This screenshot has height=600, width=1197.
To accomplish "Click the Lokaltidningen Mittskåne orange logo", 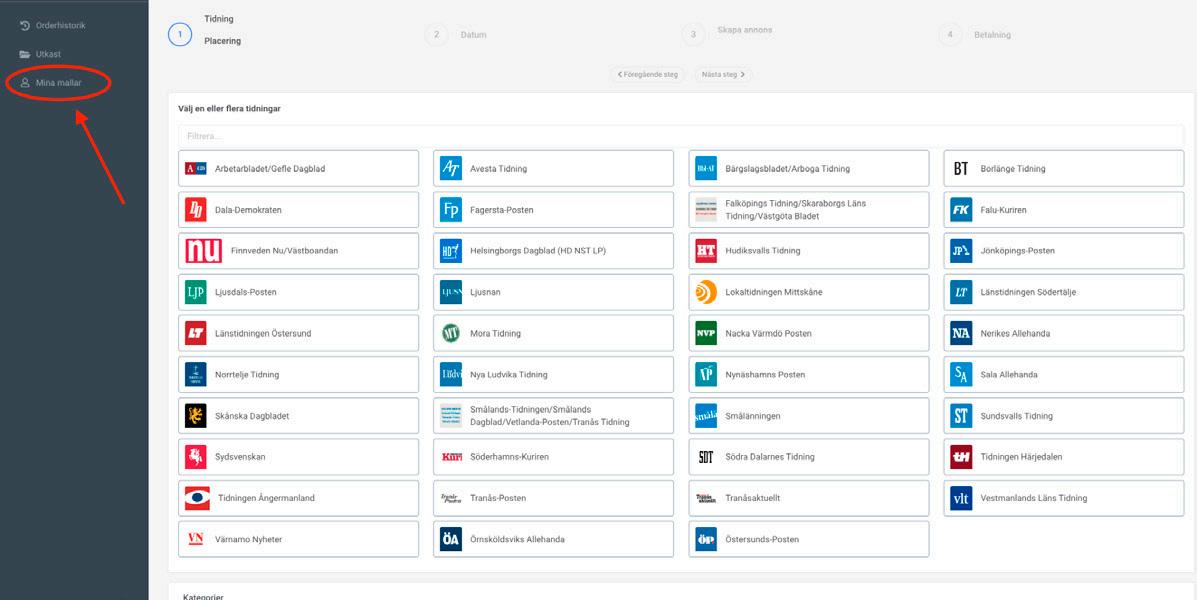I will point(706,292).
